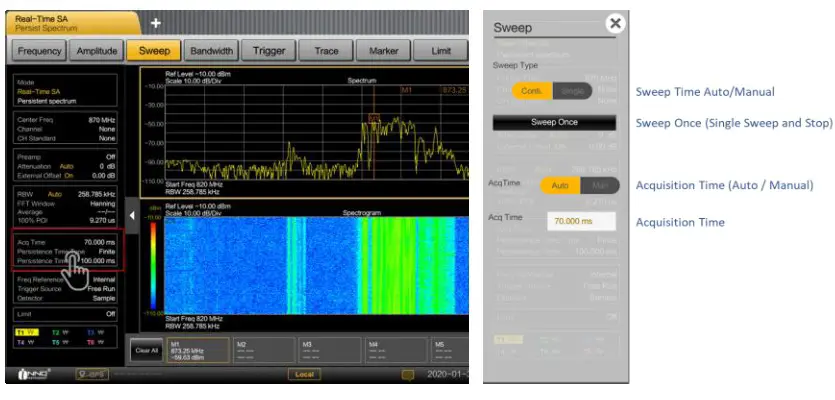Select the T6 trace indicator
835x400 pixels.
(x=94, y=342)
